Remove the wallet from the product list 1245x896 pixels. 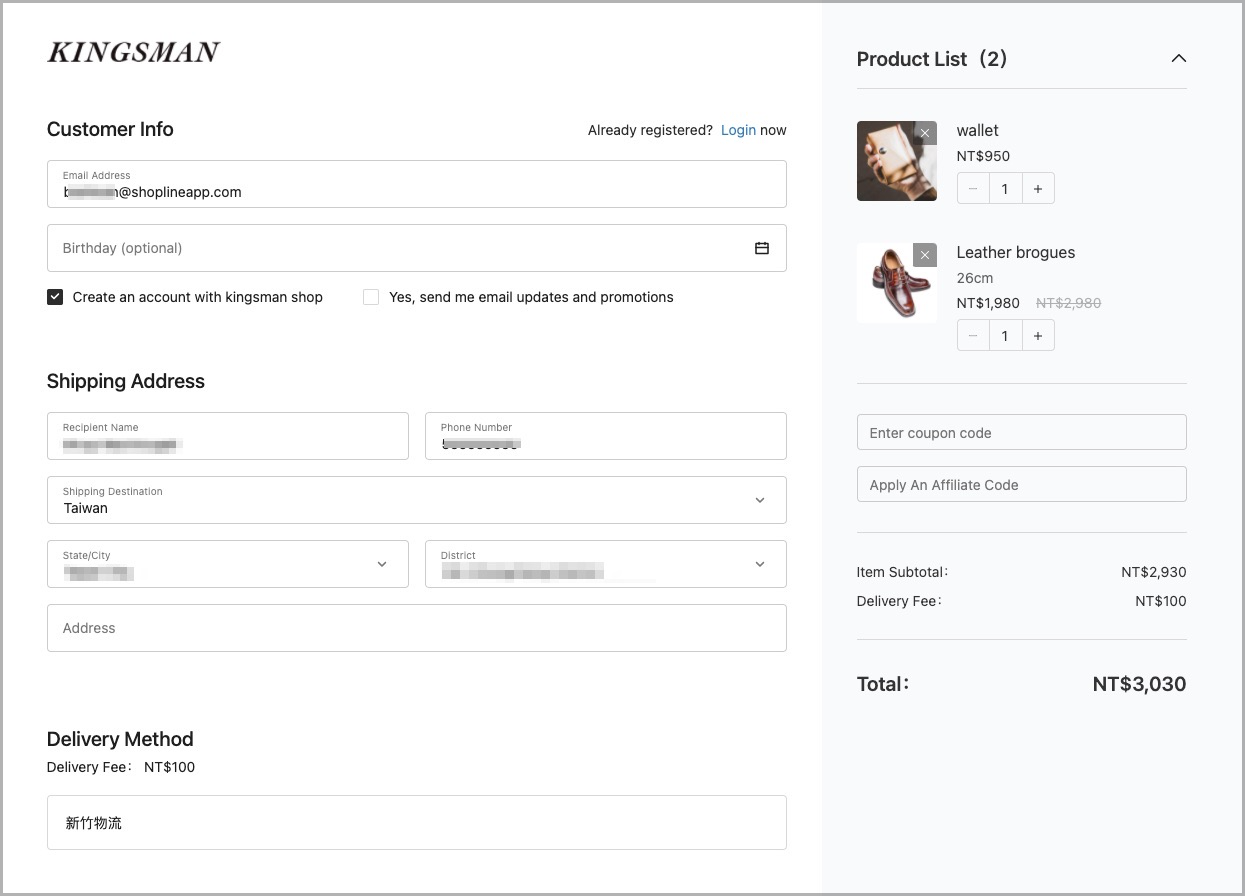pyautogui.click(x=925, y=133)
